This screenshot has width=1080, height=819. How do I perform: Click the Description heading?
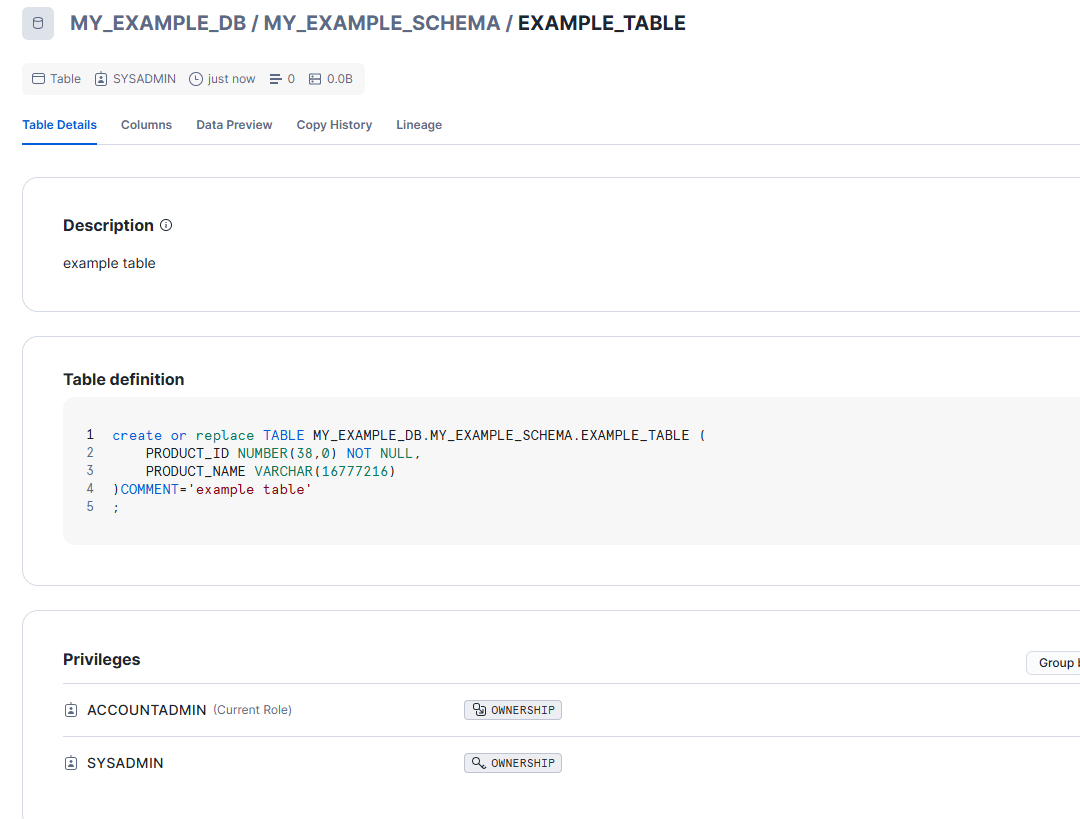[108, 225]
